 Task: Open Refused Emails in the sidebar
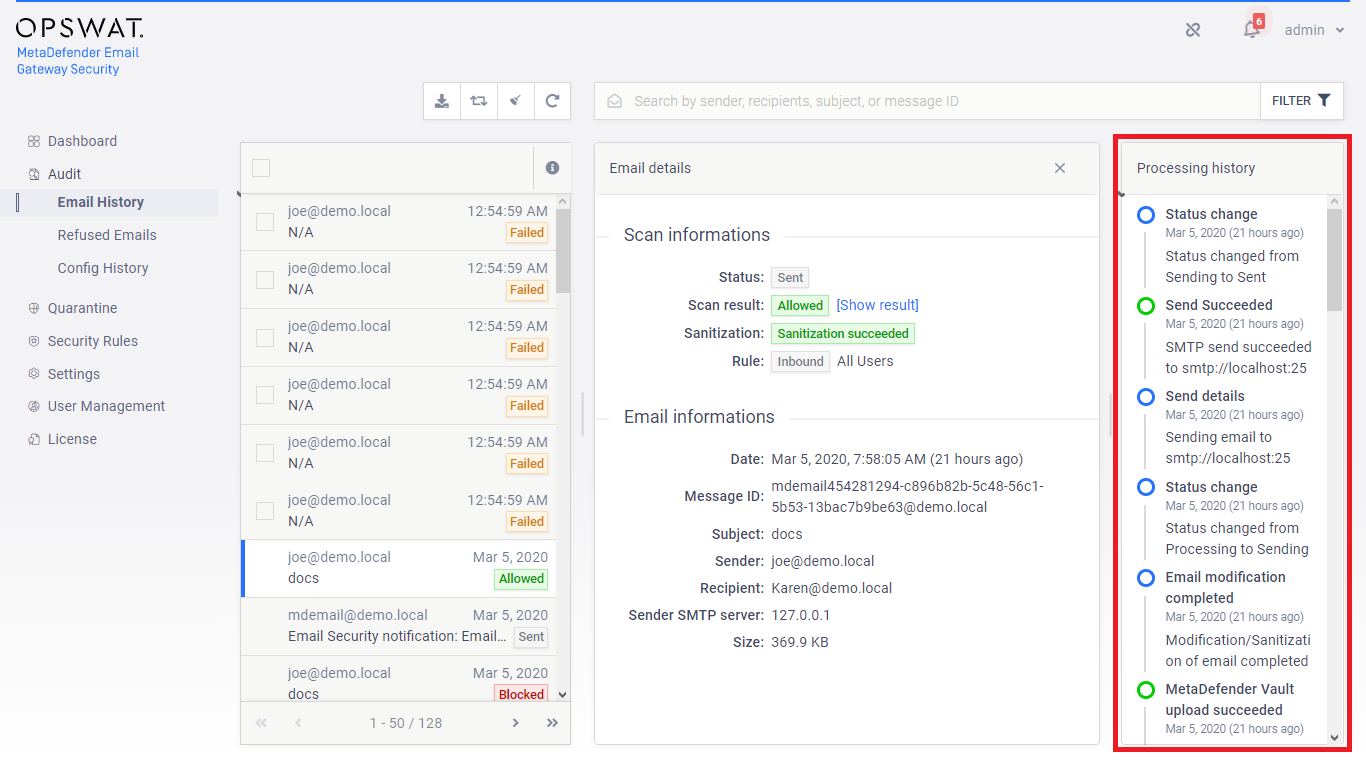[107, 235]
